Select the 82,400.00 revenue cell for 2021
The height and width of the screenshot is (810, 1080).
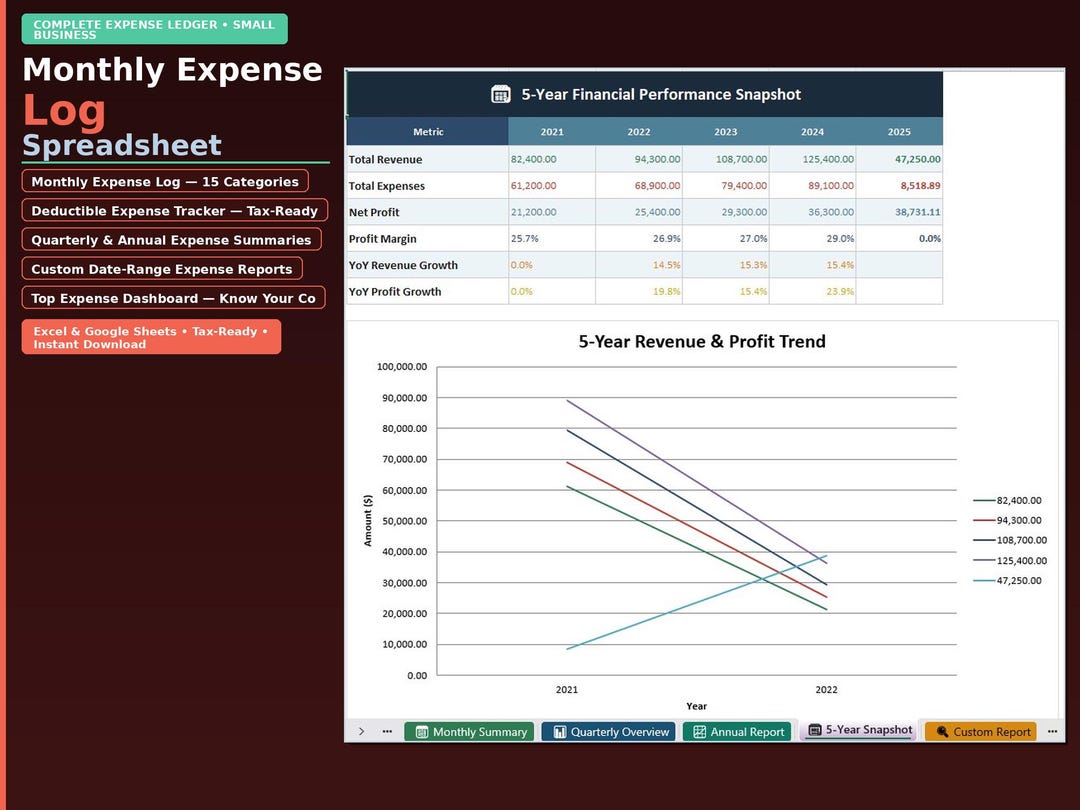coord(552,159)
